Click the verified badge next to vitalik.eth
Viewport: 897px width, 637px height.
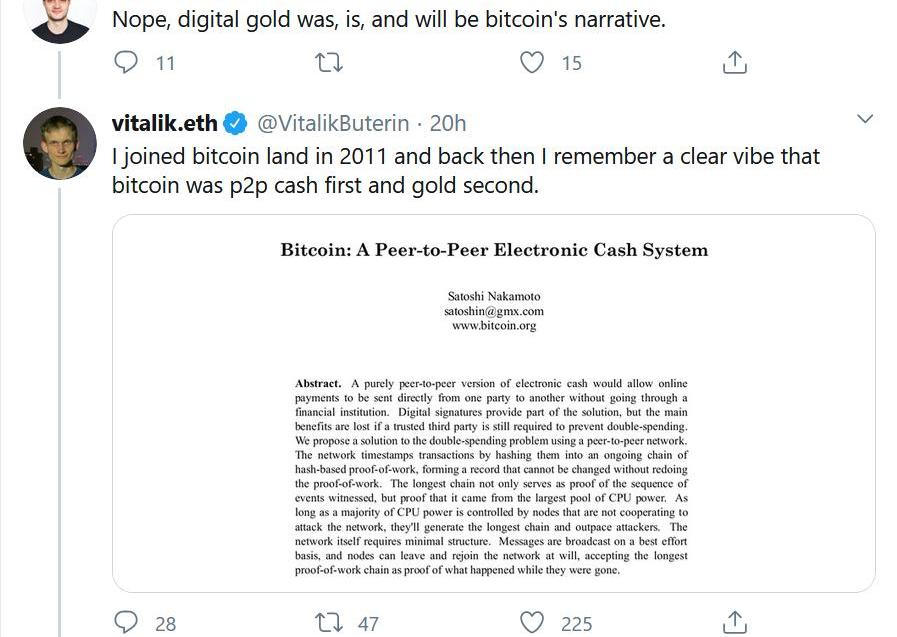tap(236, 123)
